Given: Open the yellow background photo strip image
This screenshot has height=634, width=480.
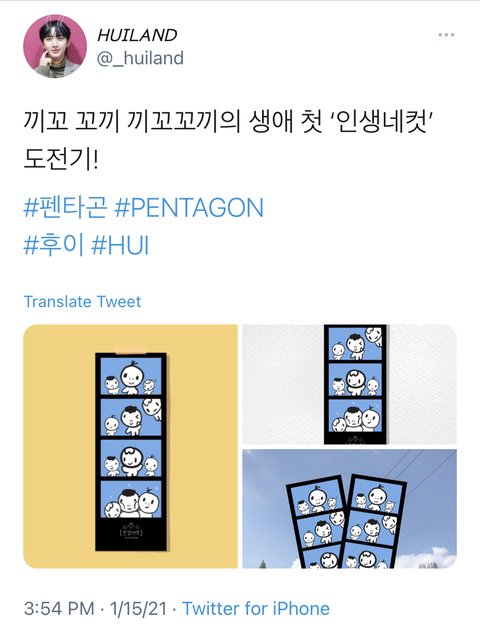Looking at the screenshot, I should click(x=130, y=446).
